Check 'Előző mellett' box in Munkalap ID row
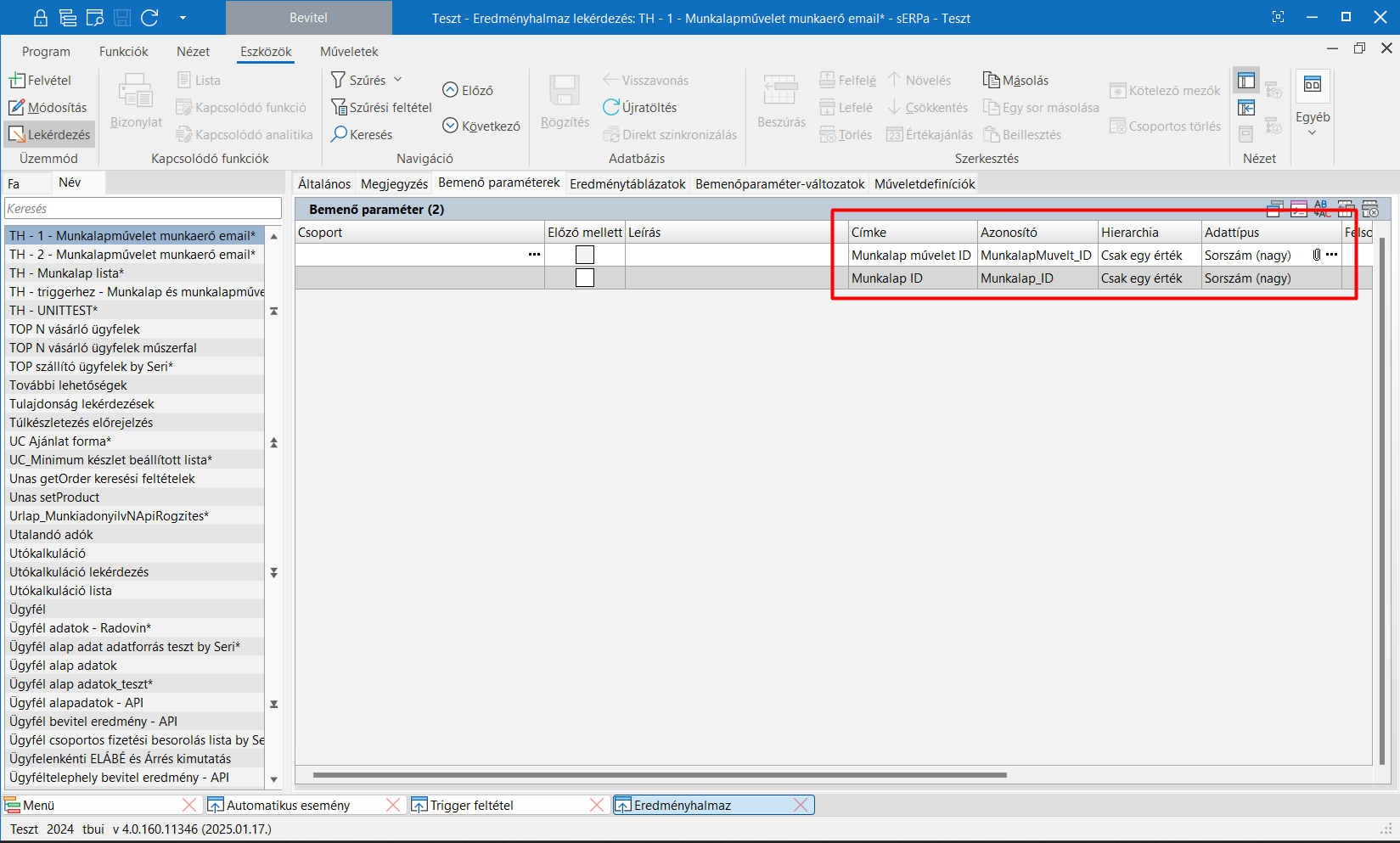 click(x=585, y=278)
